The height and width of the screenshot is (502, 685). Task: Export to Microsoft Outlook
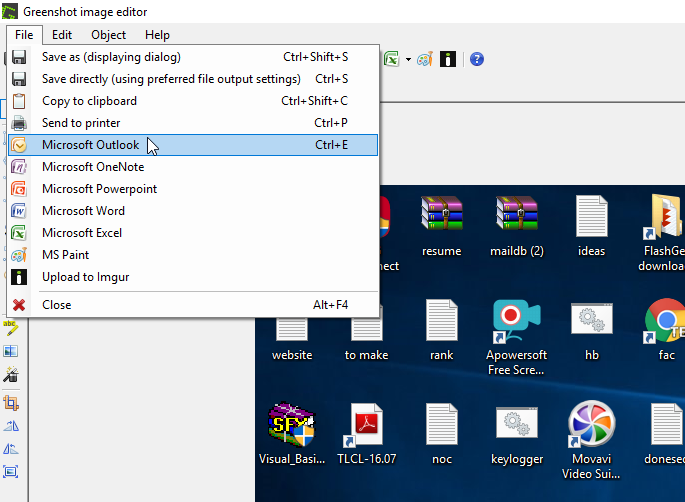(193, 145)
